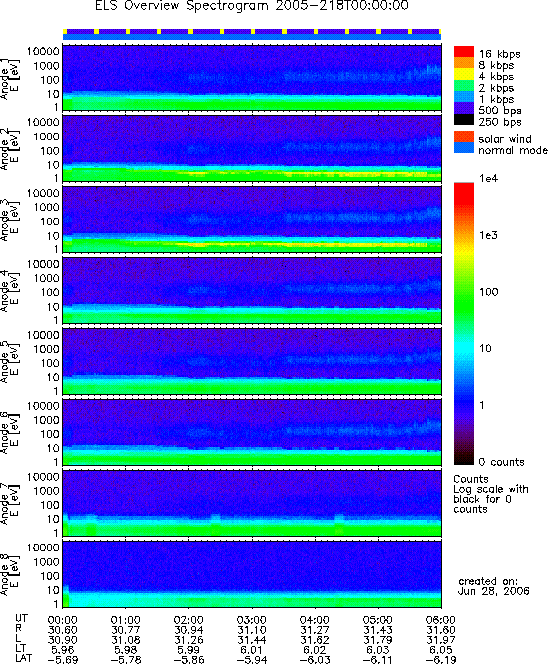Click the vertical counts color bar
Image resolution: width=548 pixels, height=664 pixels.
coord(464,324)
